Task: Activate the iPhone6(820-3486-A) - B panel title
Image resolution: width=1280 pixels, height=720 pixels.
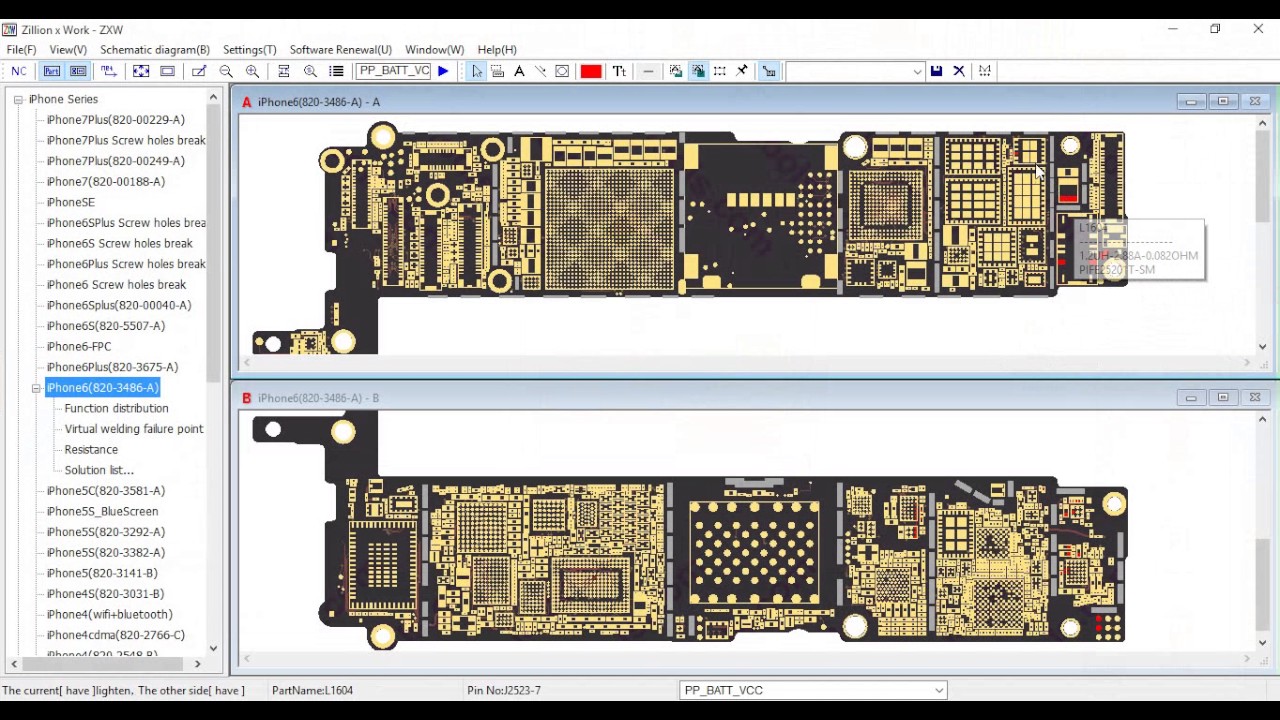Action: (318, 398)
